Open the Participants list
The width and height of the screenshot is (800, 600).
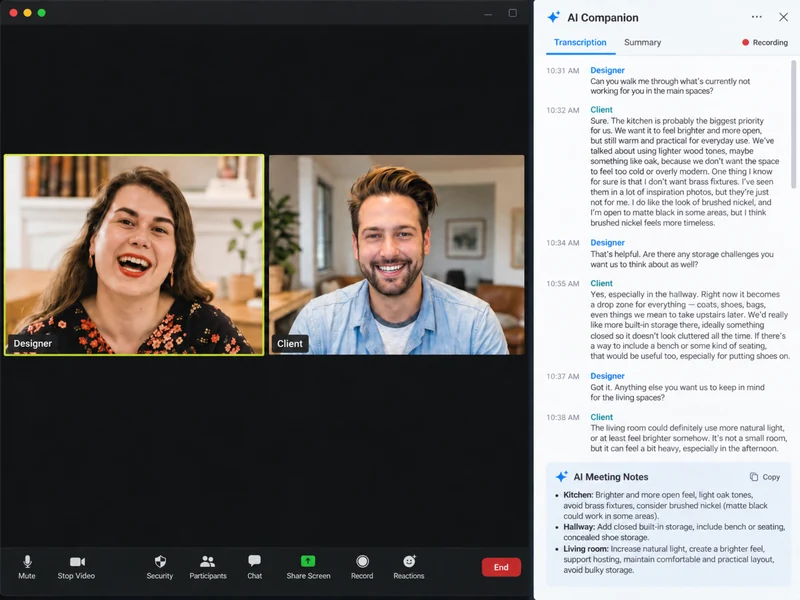[x=208, y=567]
